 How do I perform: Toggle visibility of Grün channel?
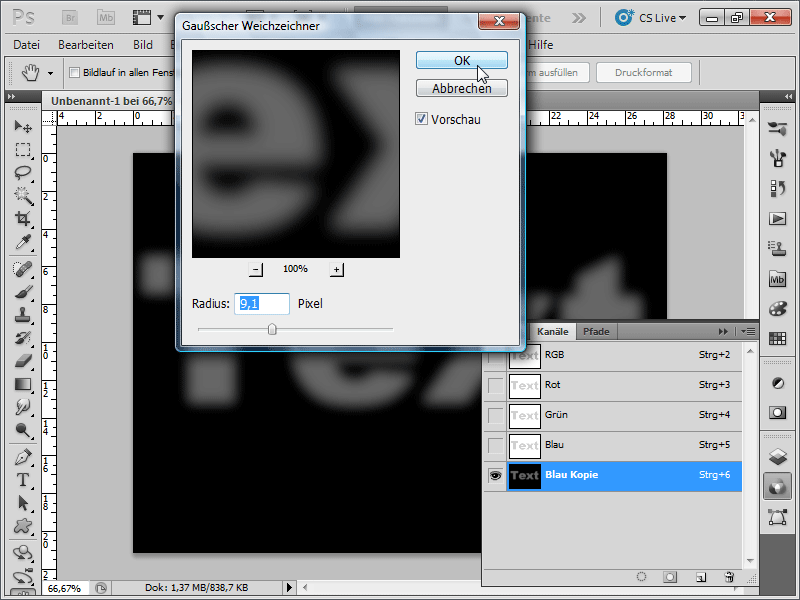[495, 415]
